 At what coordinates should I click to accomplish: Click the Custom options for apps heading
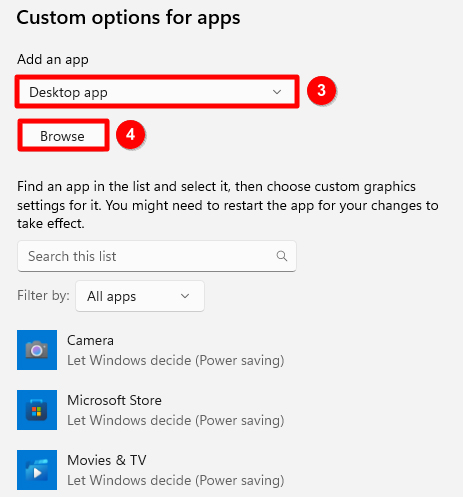tap(128, 18)
